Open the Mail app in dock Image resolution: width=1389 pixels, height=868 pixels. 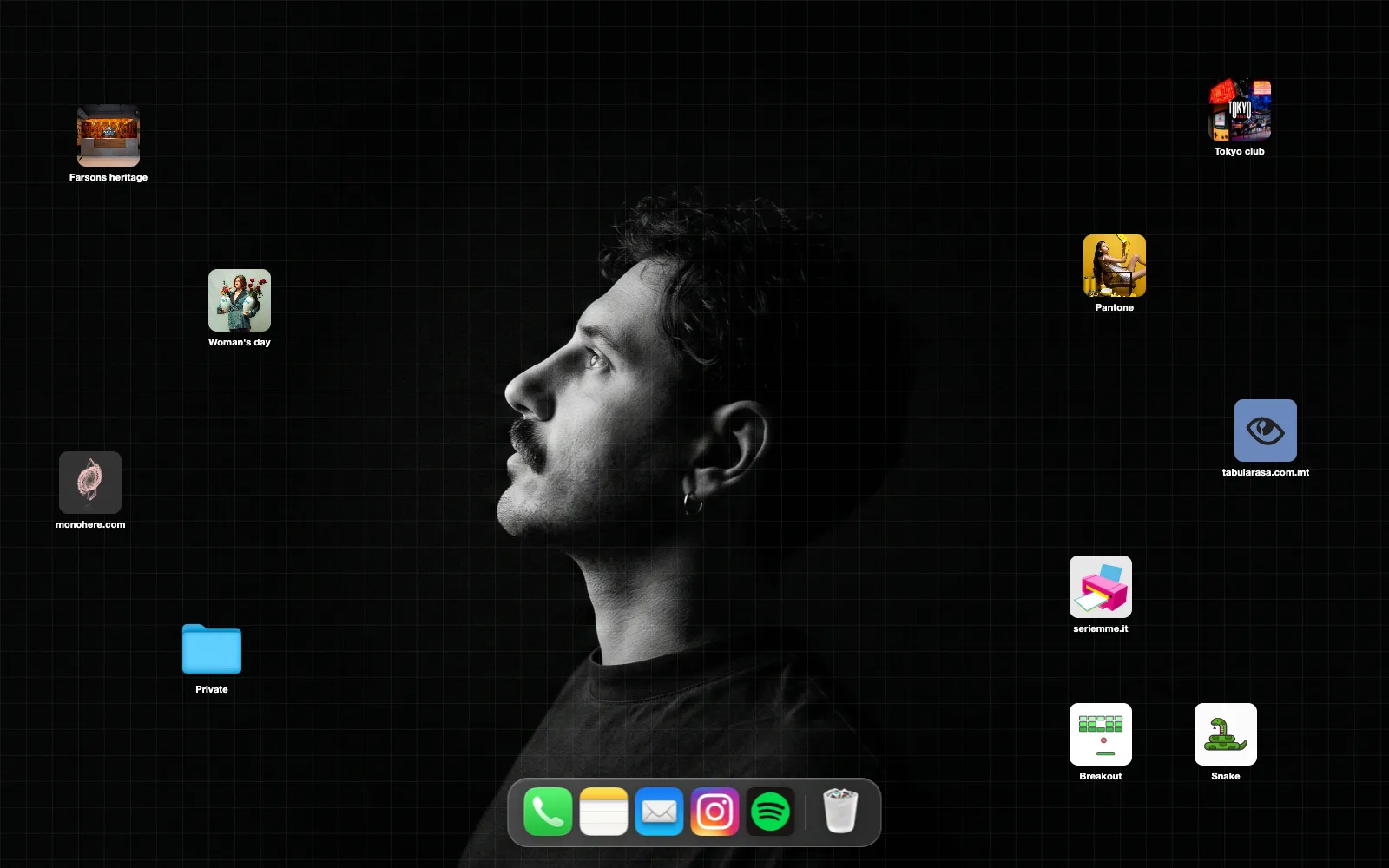659,812
